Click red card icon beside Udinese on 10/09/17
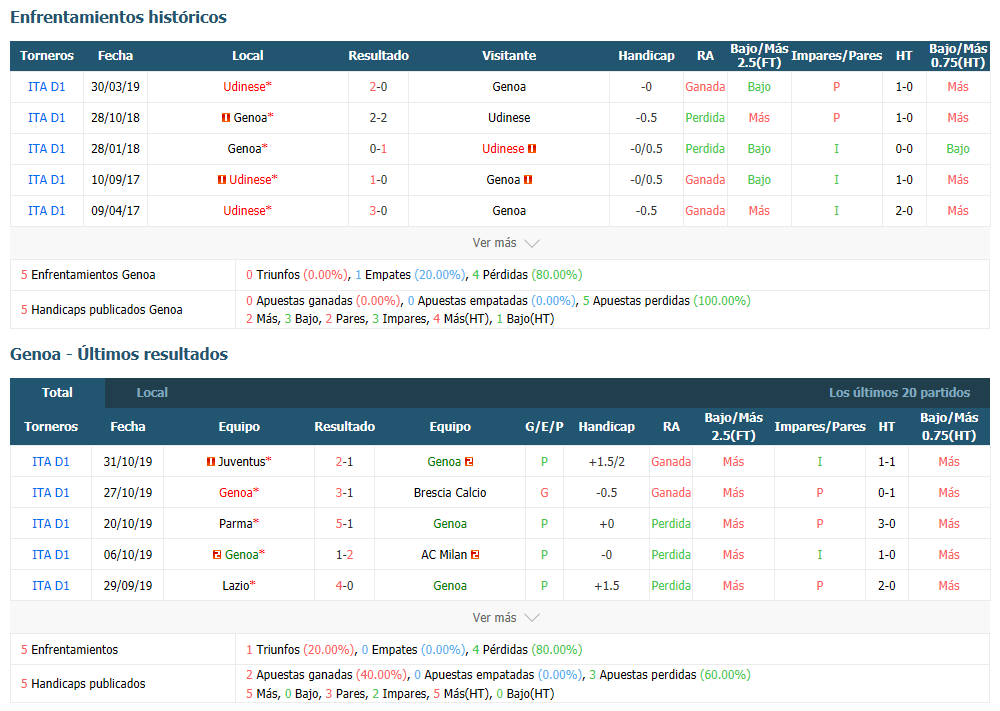The width and height of the screenshot is (1000, 711). point(222,180)
